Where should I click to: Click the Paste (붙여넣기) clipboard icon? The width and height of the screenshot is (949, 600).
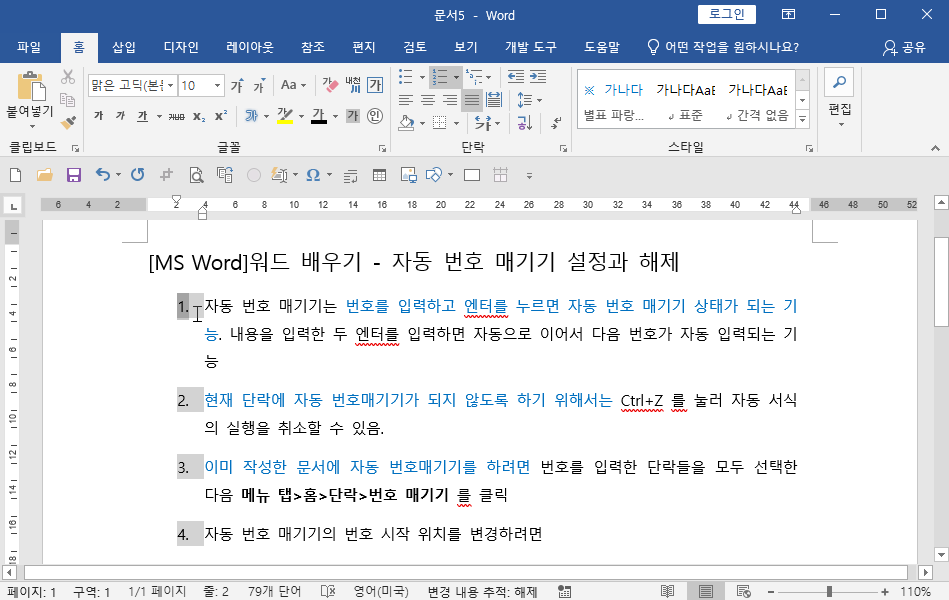[x=30, y=87]
